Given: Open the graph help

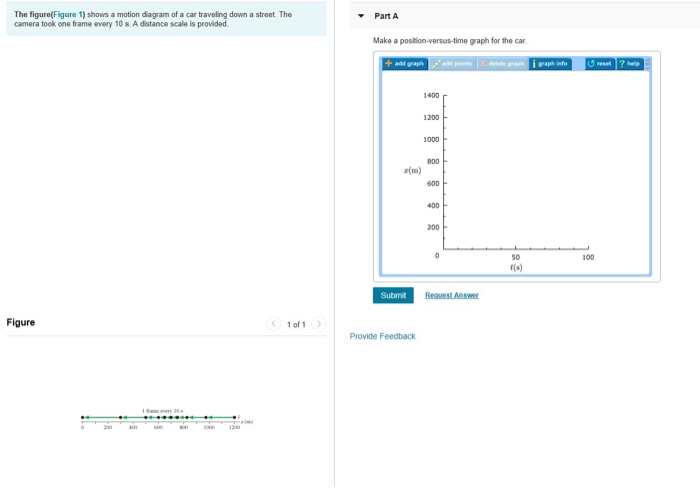Looking at the screenshot, I should click(x=630, y=63).
